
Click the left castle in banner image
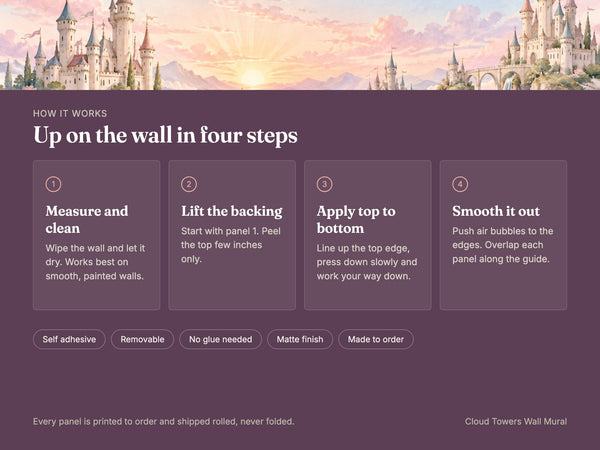[x=96, y=46]
